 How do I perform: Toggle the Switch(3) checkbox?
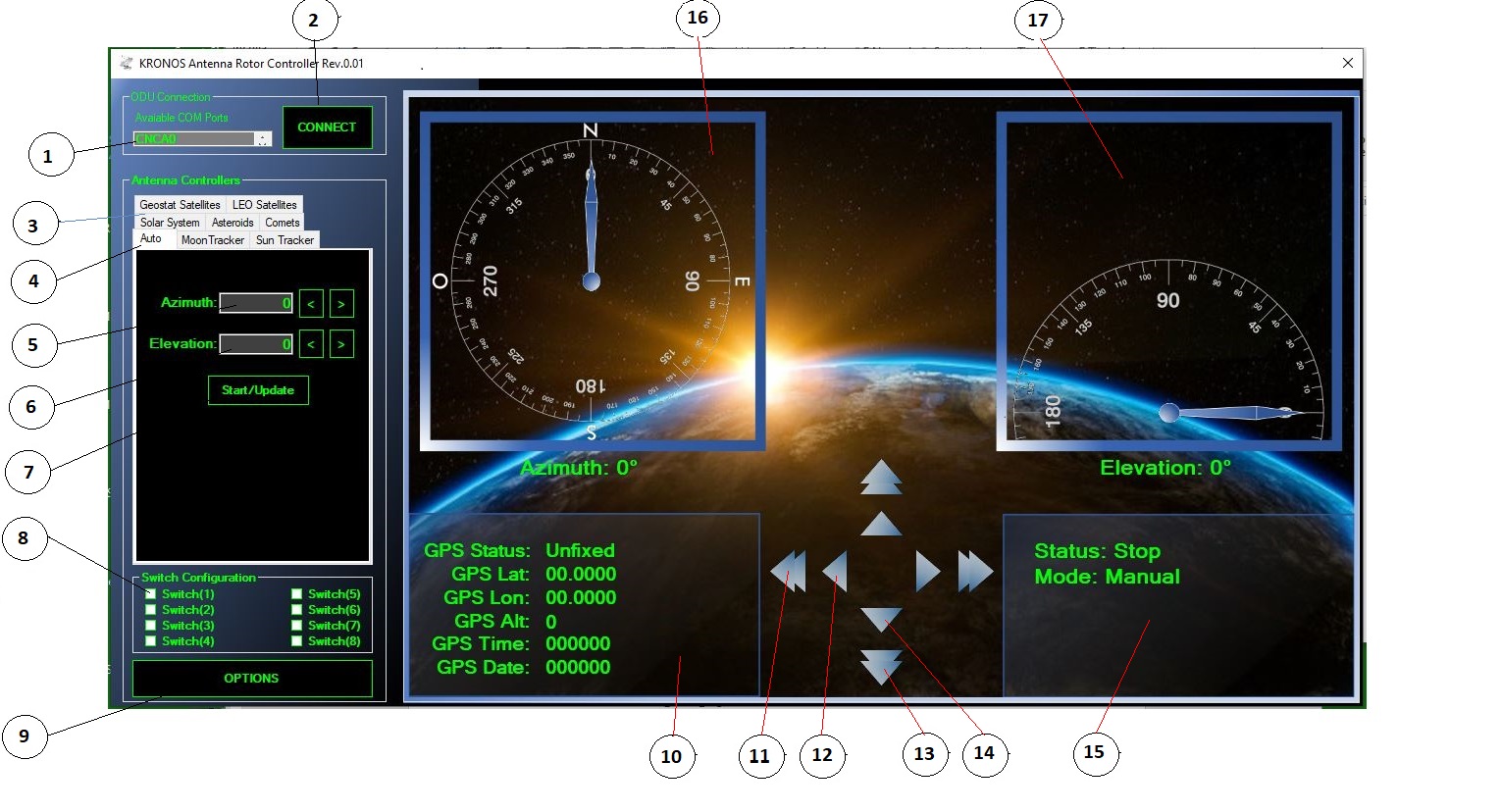tap(151, 626)
